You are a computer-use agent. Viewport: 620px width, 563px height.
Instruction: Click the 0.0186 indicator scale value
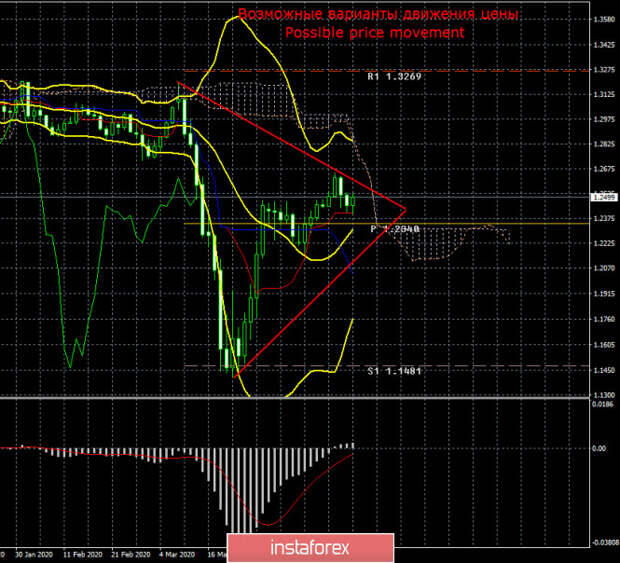coord(602,404)
